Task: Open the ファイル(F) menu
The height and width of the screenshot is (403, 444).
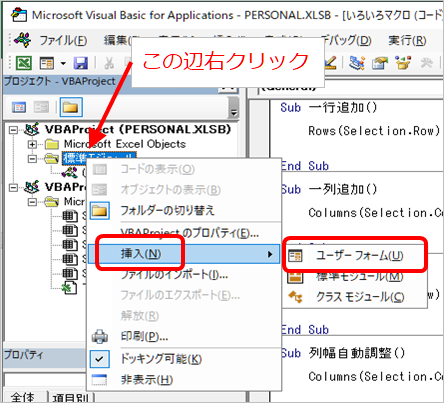Action: point(63,41)
